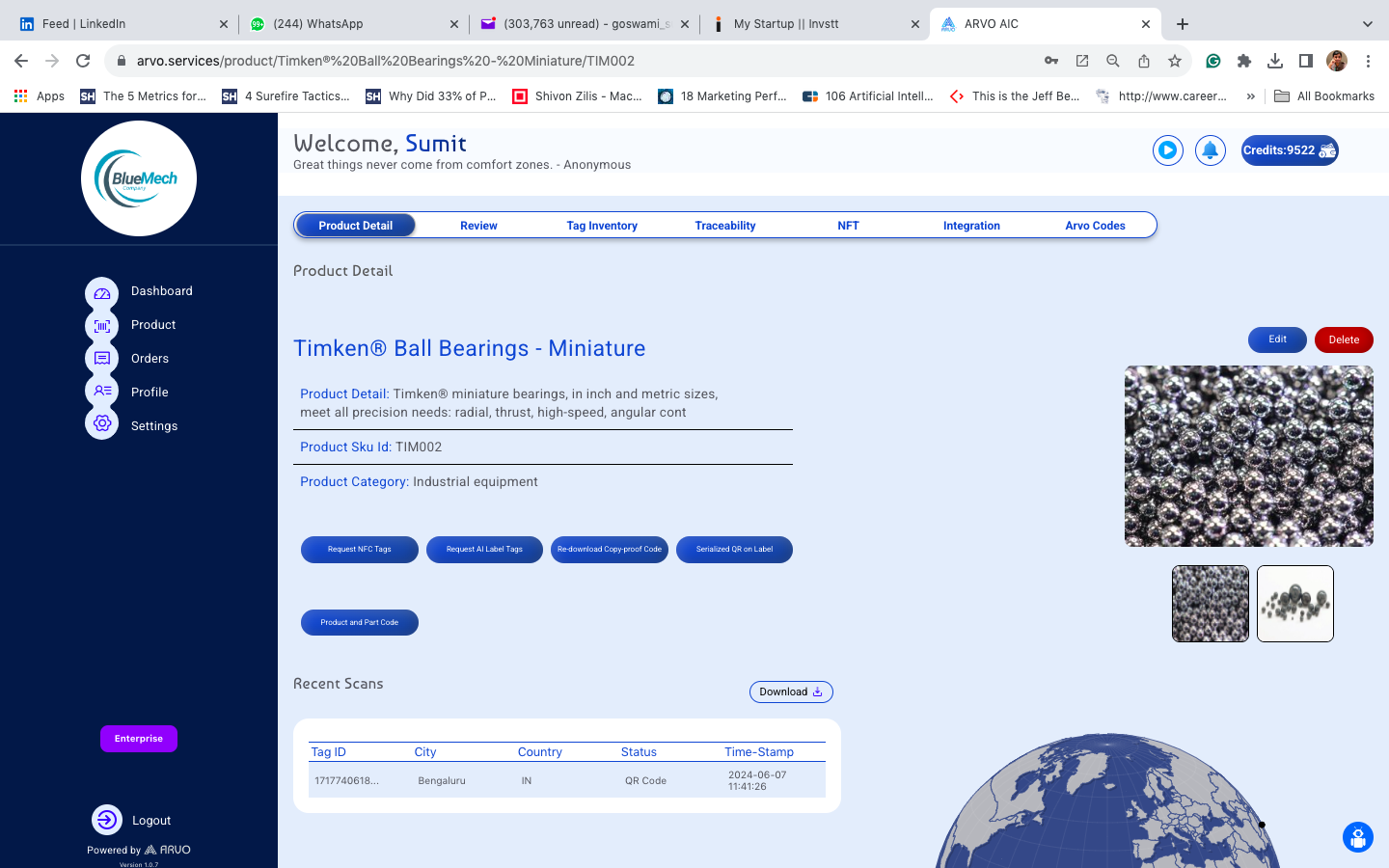Screen dimensions: 1389x868
Task: Select the second product thumbnail on white background
Action: [x=1295, y=604]
